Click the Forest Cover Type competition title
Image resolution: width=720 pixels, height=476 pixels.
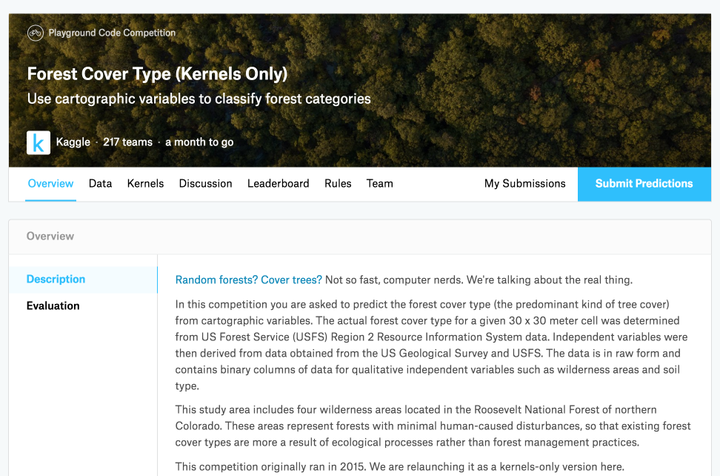tap(157, 74)
